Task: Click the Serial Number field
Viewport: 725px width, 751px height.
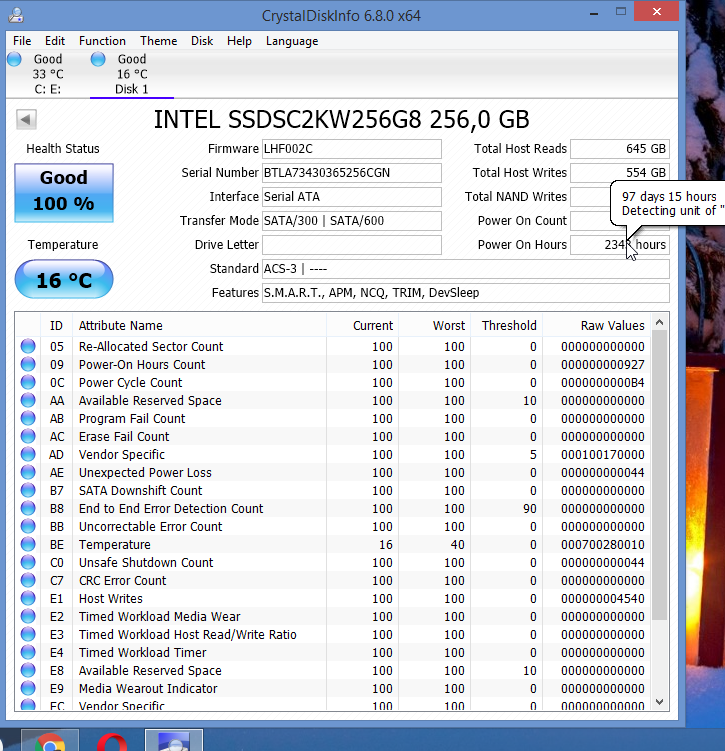Action: (351, 173)
